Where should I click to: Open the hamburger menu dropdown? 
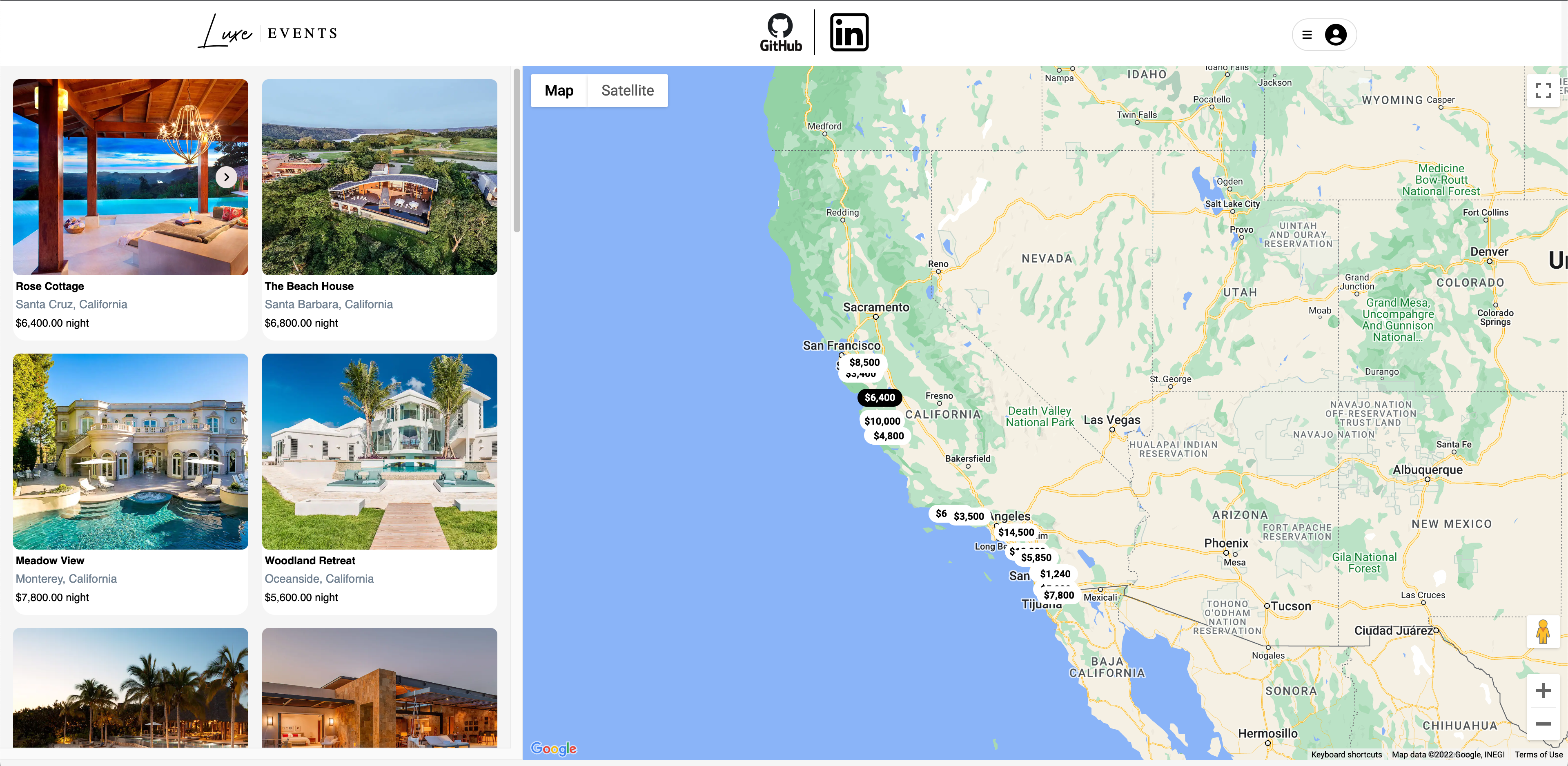tap(1306, 35)
